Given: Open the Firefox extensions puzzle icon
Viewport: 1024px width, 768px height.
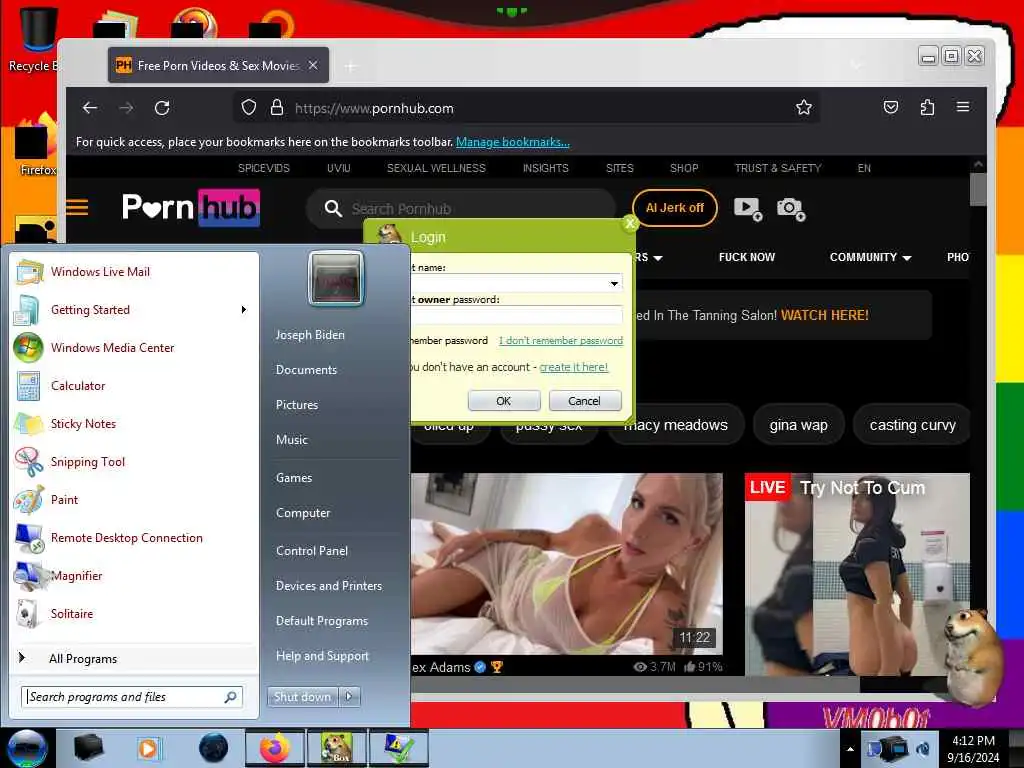Looking at the screenshot, I should point(927,107).
